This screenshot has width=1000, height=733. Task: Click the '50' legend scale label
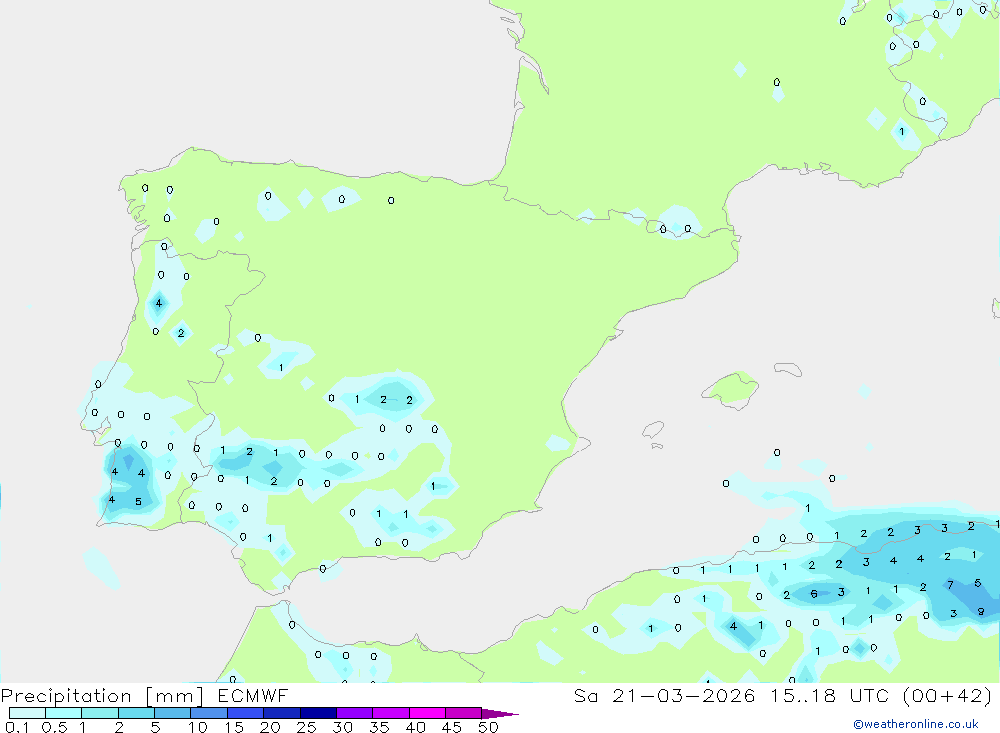(489, 727)
